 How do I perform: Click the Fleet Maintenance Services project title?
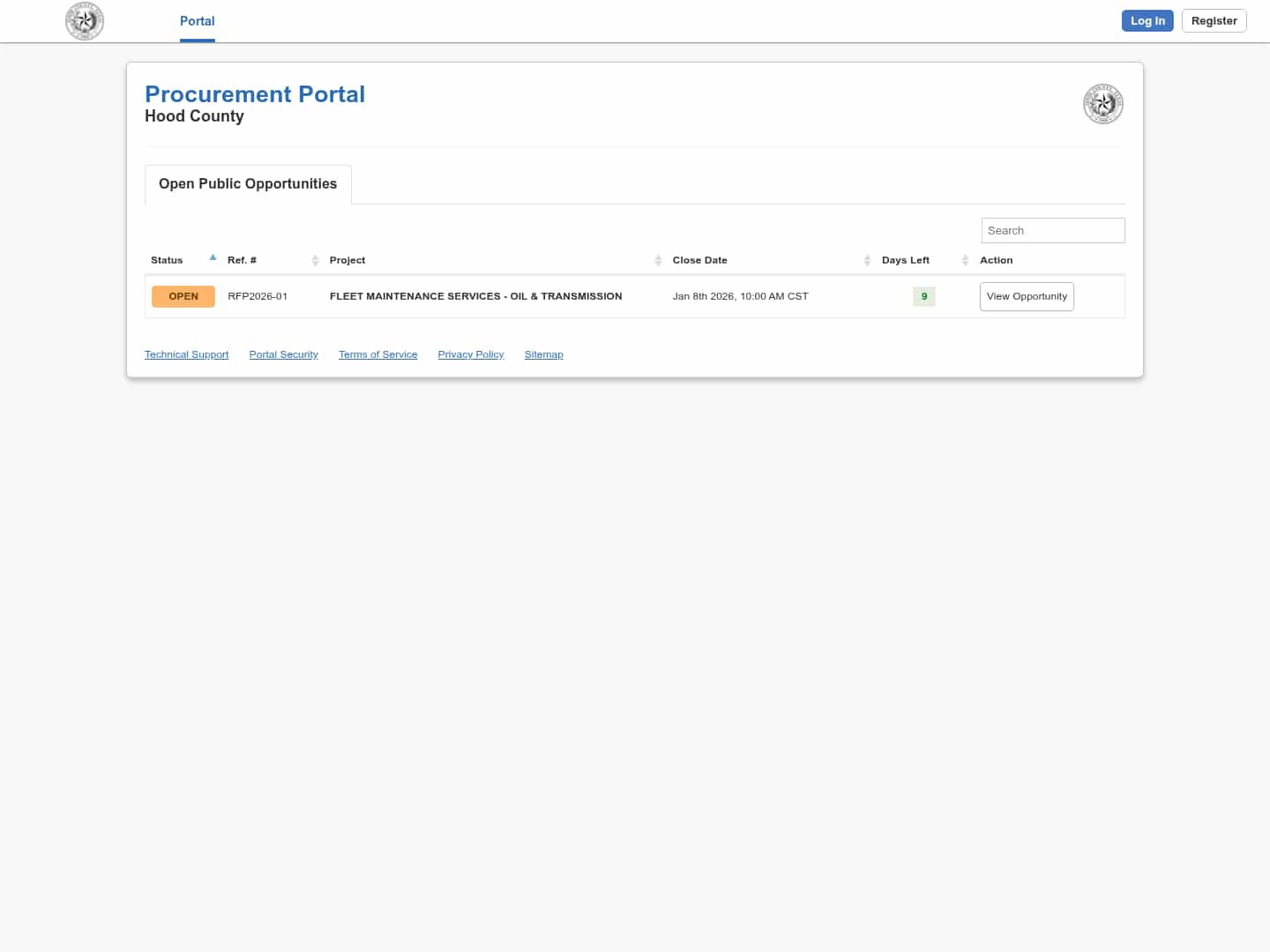coord(476,296)
